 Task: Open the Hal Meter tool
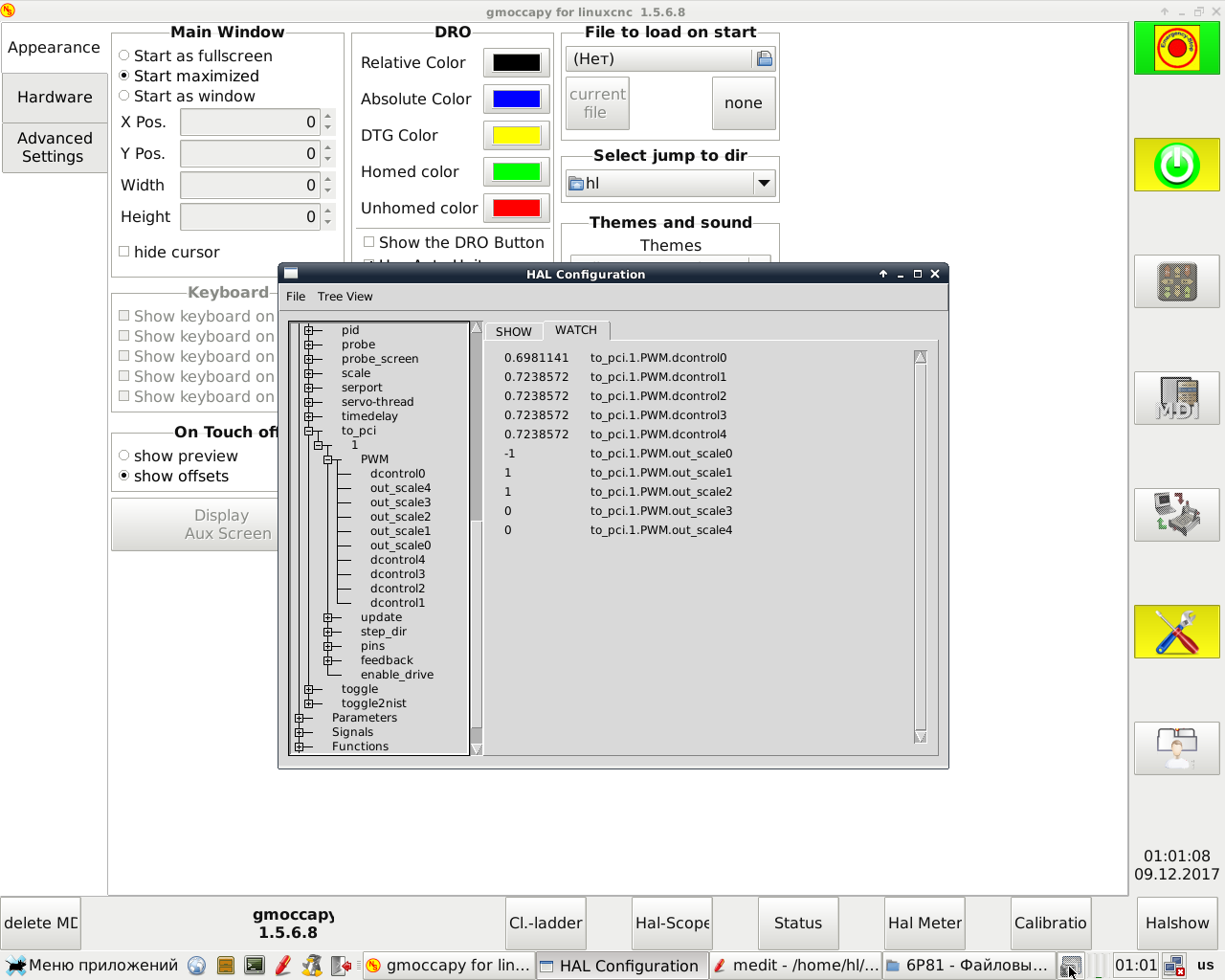pos(924,923)
